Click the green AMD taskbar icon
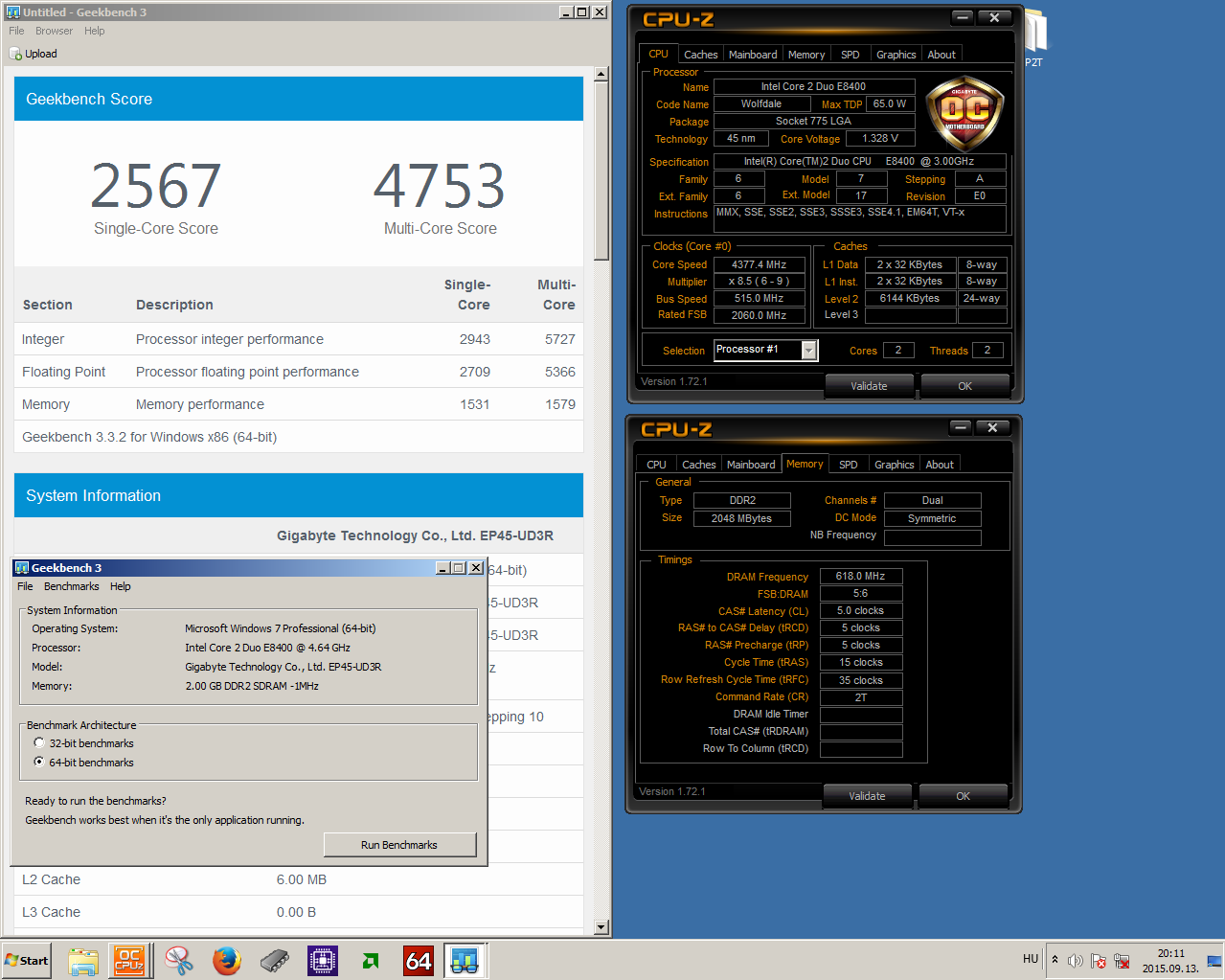The width and height of the screenshot is (1225, 980). (x=371, y=960)
